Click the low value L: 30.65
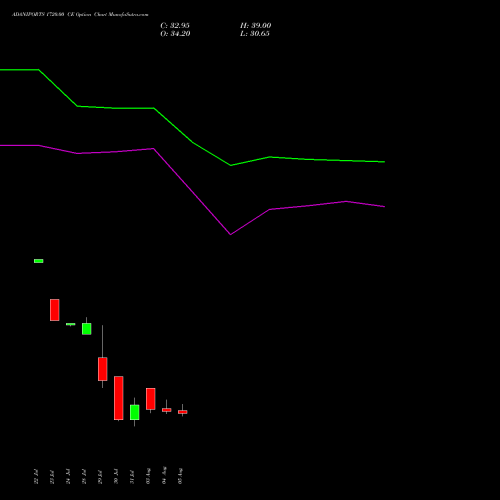500x500 pixels. tap(255, 34)
